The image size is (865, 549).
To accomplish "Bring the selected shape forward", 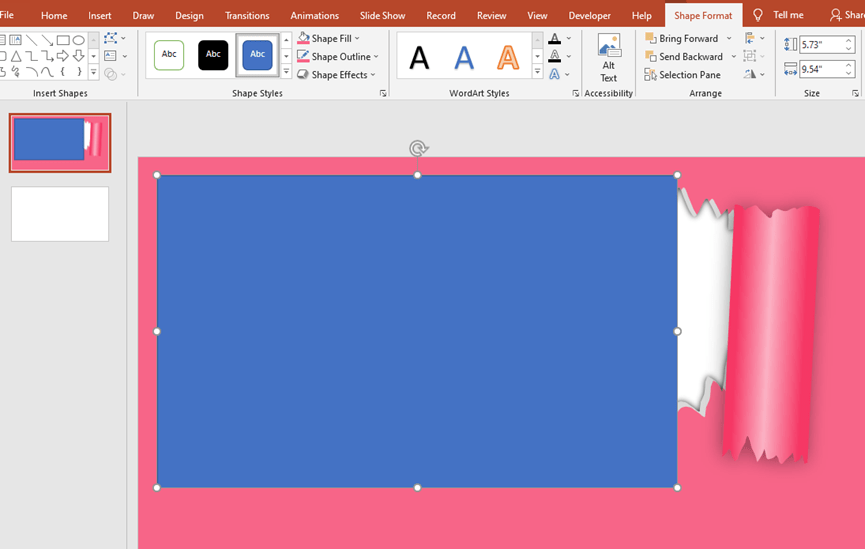I will point(681,39).
